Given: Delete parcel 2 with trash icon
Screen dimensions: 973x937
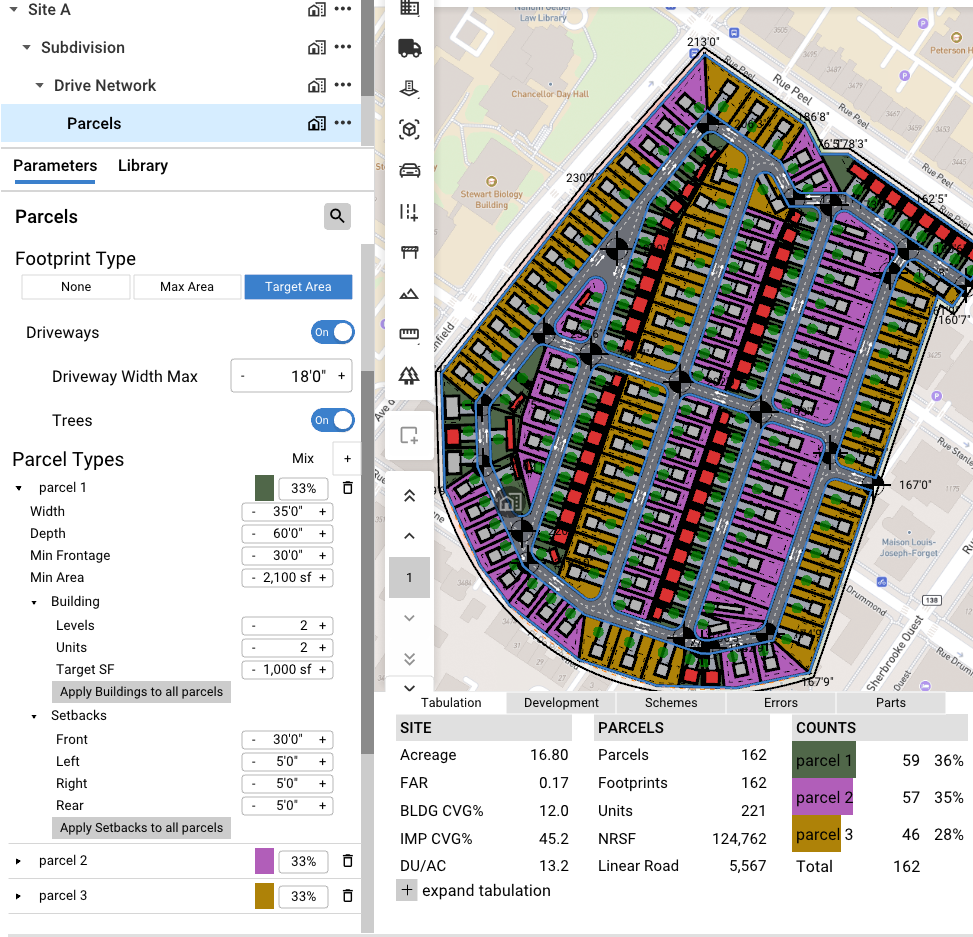Looking at the screenshot, I should [x=348, y=861].
